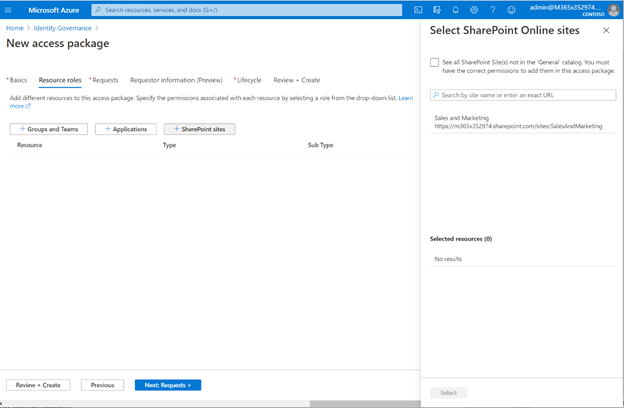Click the Resource column header

click(x=29, y=145)
